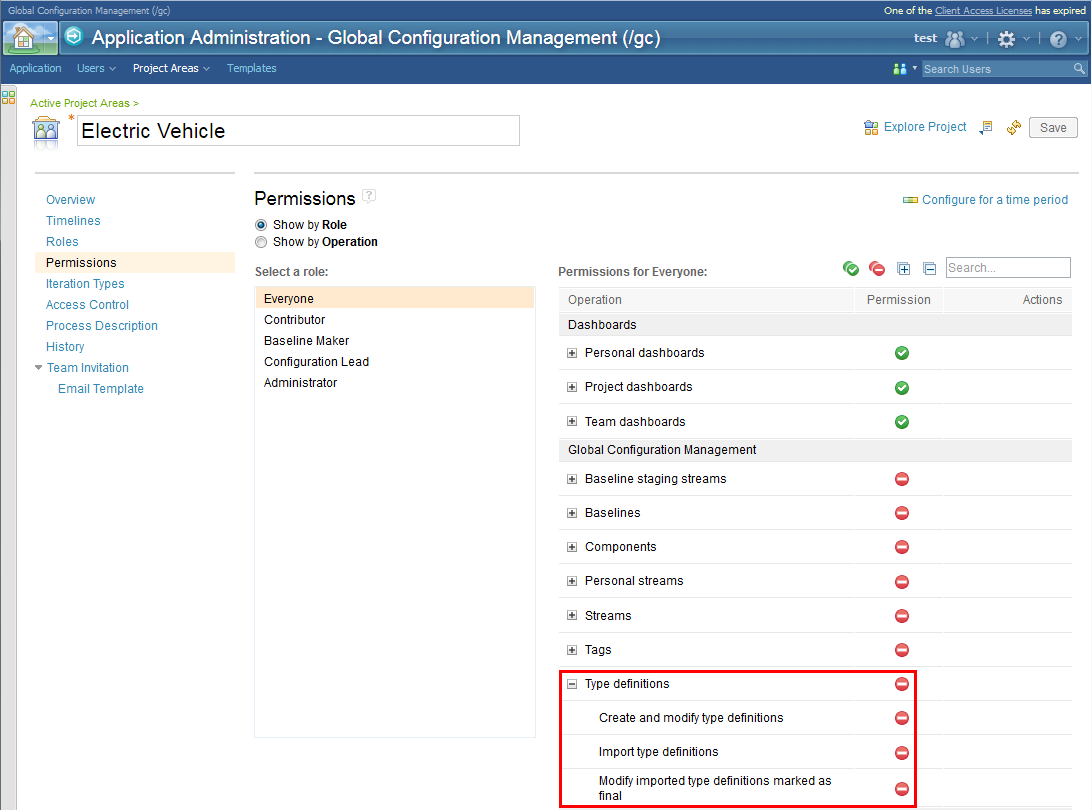Open the Project Areas menu
The image size is (1092, 810).
click(171, 69)
